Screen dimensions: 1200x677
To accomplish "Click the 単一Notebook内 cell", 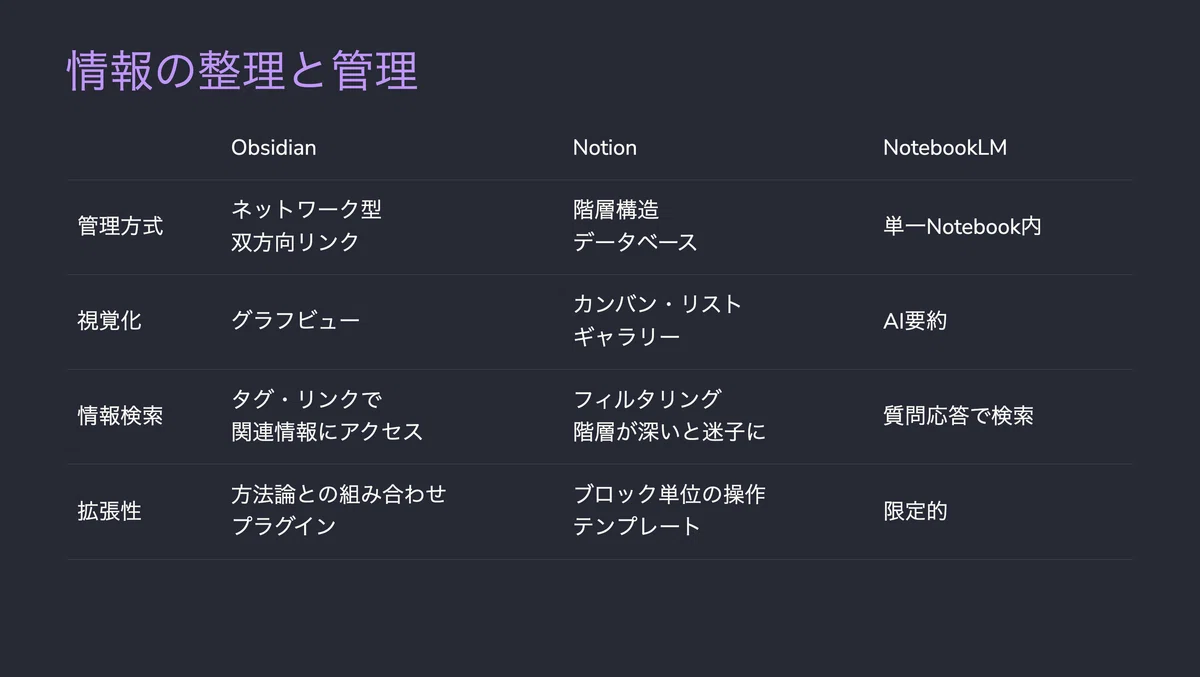I will coord(962,226).
